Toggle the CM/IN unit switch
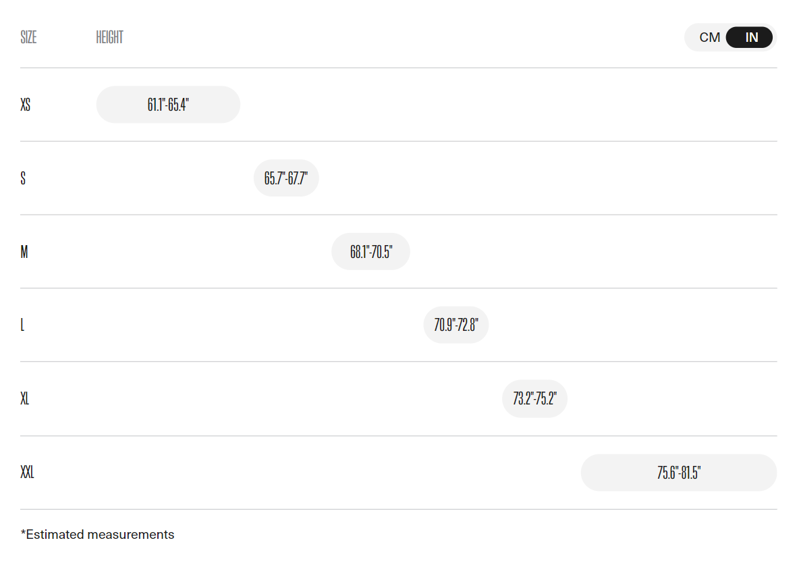The height and width of the screenshot is (578, 800). click(730, 38)
